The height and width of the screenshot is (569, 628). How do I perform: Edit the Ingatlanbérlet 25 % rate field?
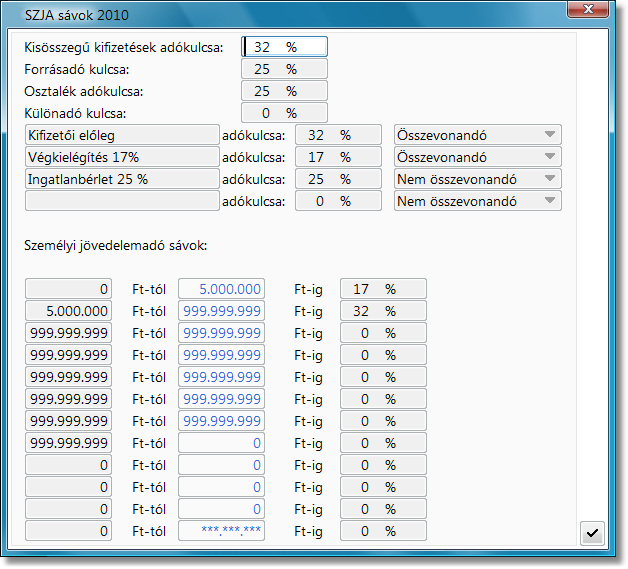coord(338,179)
